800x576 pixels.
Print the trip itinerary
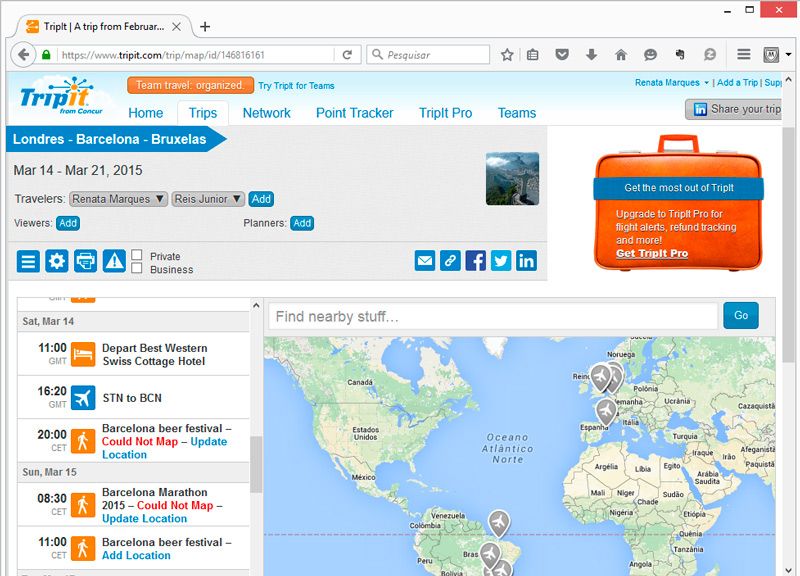tap(86, 261)
